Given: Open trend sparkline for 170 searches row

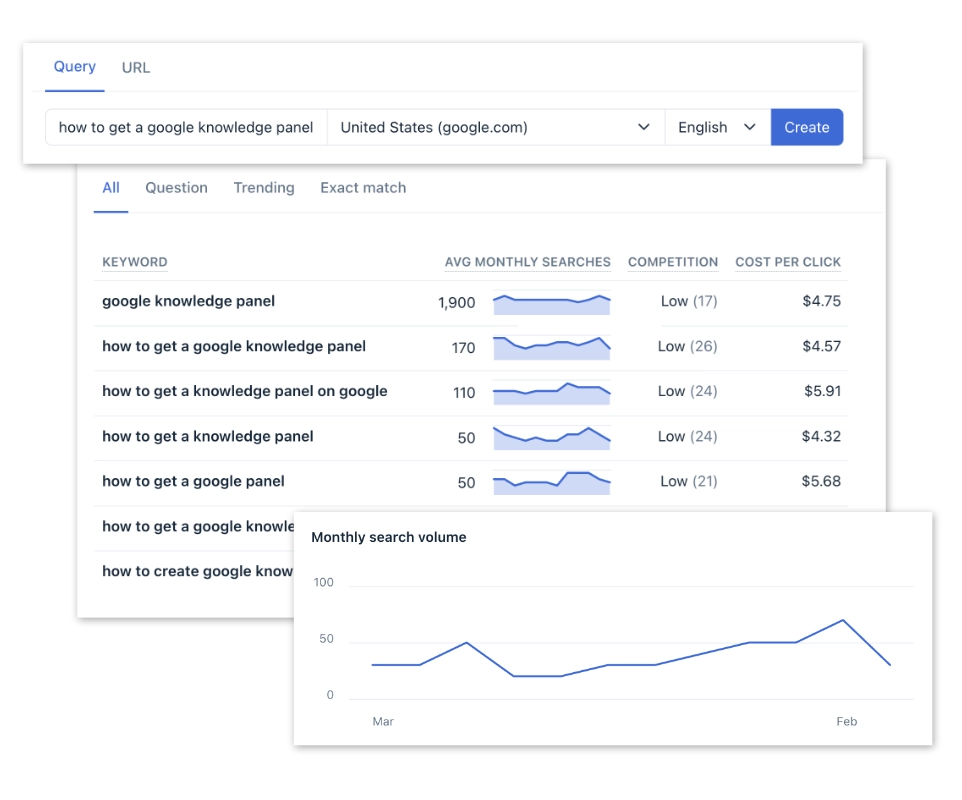Looking at the screenshot, I should pos(552,348).
